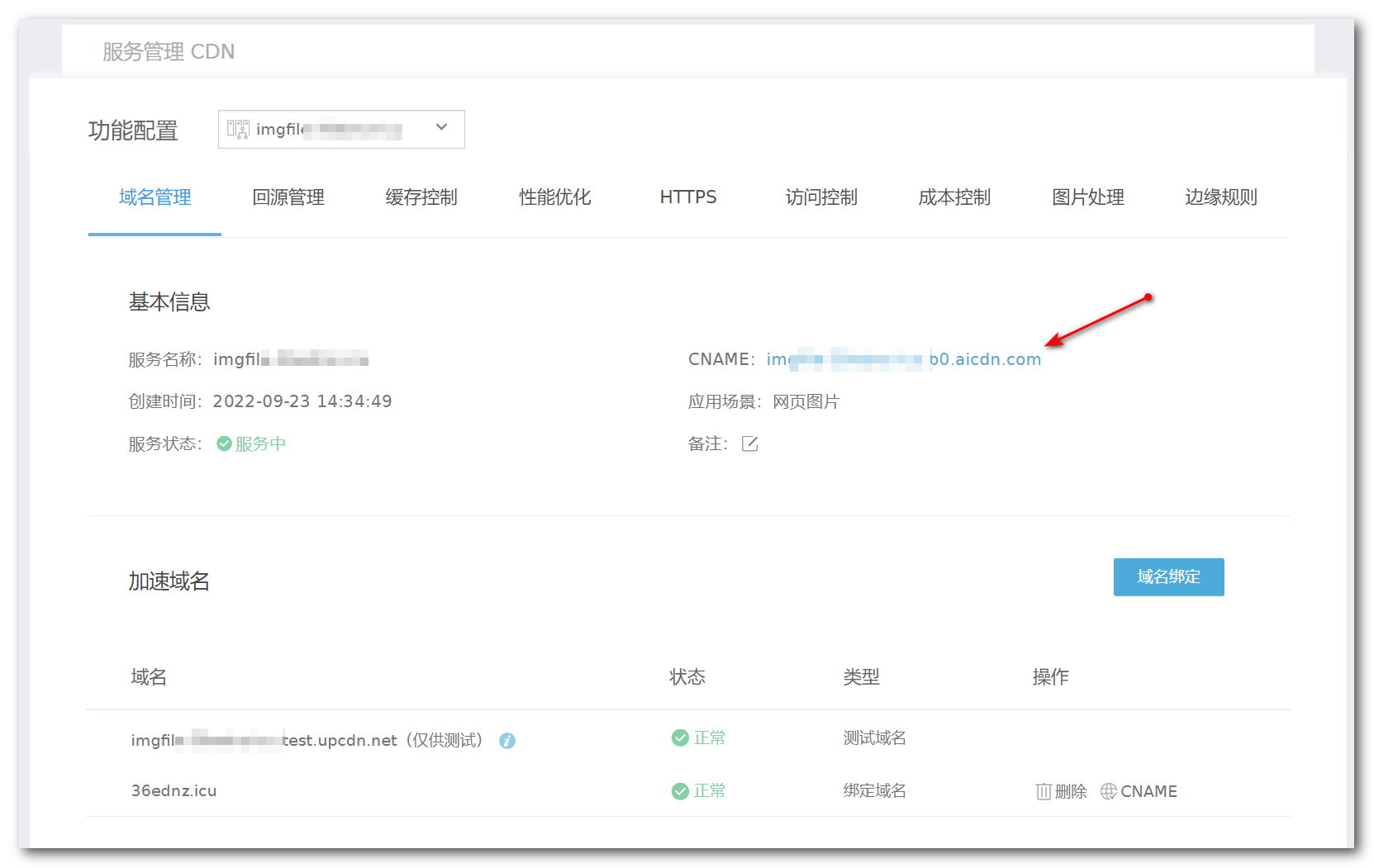
Task: Open the 访问控制 tab
Action: click(x=821, y=197)
